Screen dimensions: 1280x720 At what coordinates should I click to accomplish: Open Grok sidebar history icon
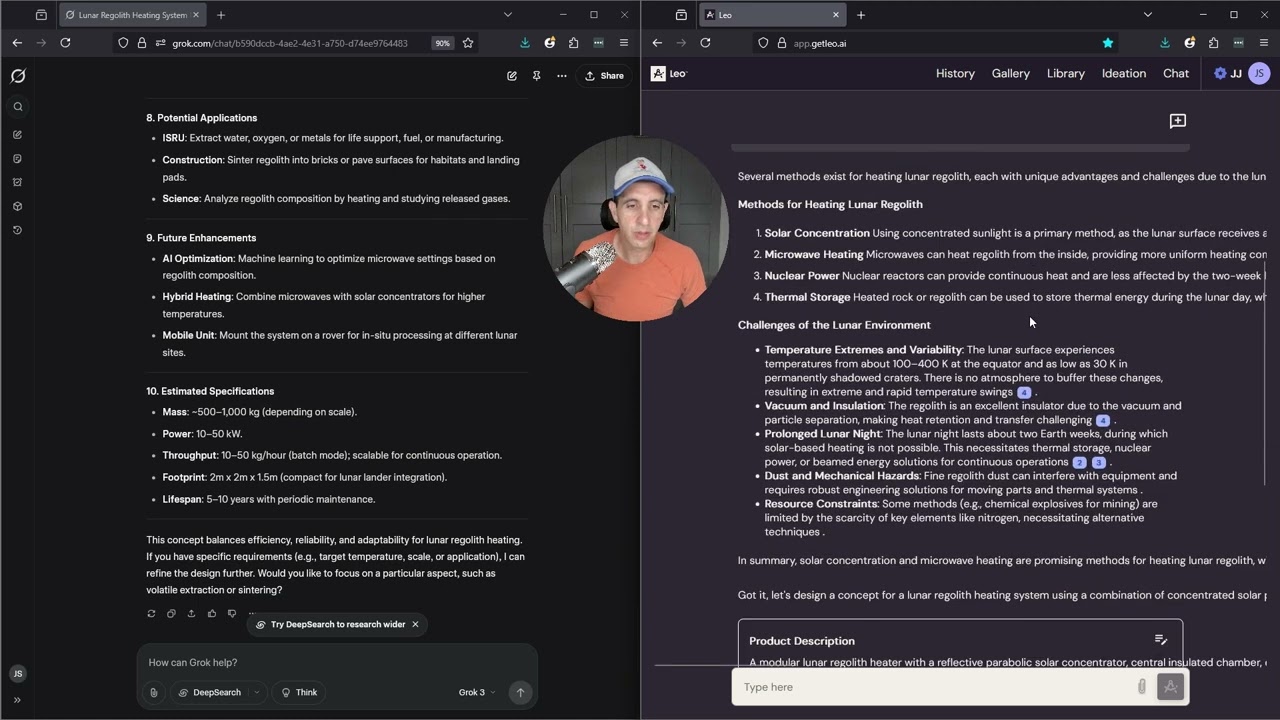pos(17,230)
